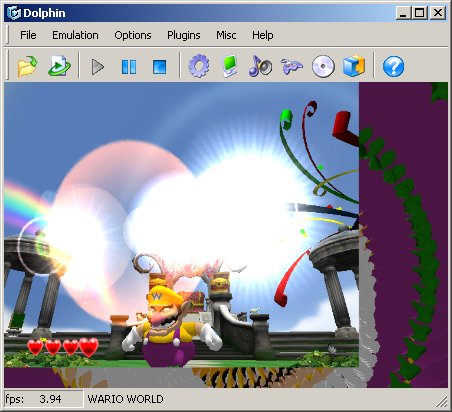Image resolution: width=452 pixels, height=412 pixels.
Task: Click the fps 3.94 status field
Action: [x=43, y=399]
